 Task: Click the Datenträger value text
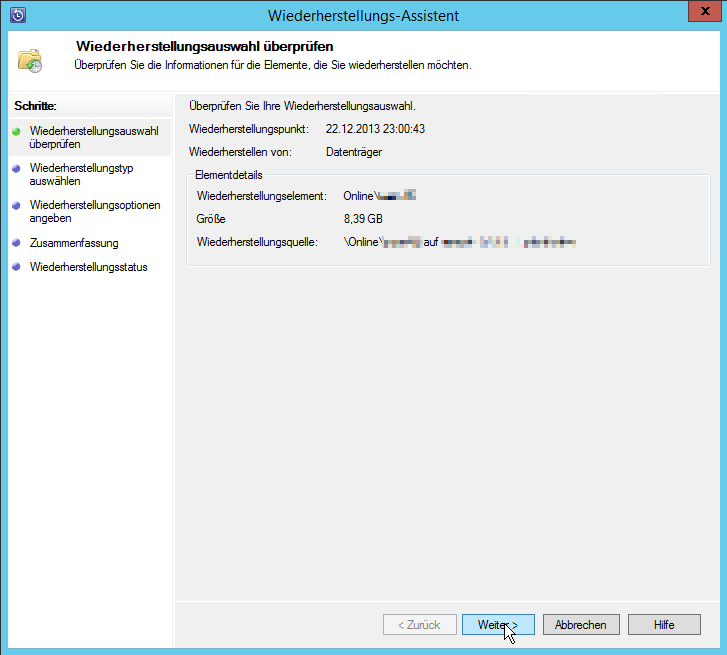pos(354,152)
